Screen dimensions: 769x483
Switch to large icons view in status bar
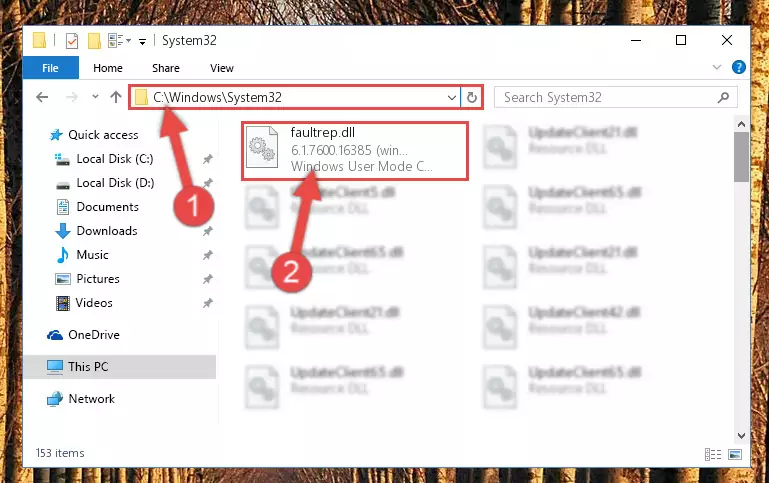(735, 454)
